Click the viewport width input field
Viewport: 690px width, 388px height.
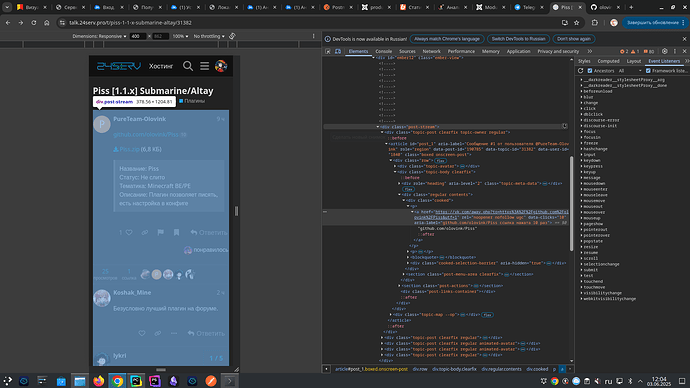point(138,36)
